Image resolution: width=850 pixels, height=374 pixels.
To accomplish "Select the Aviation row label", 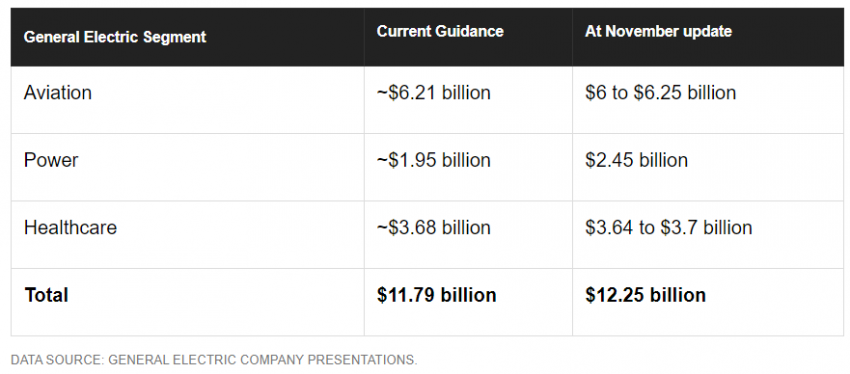I will 57,93.
